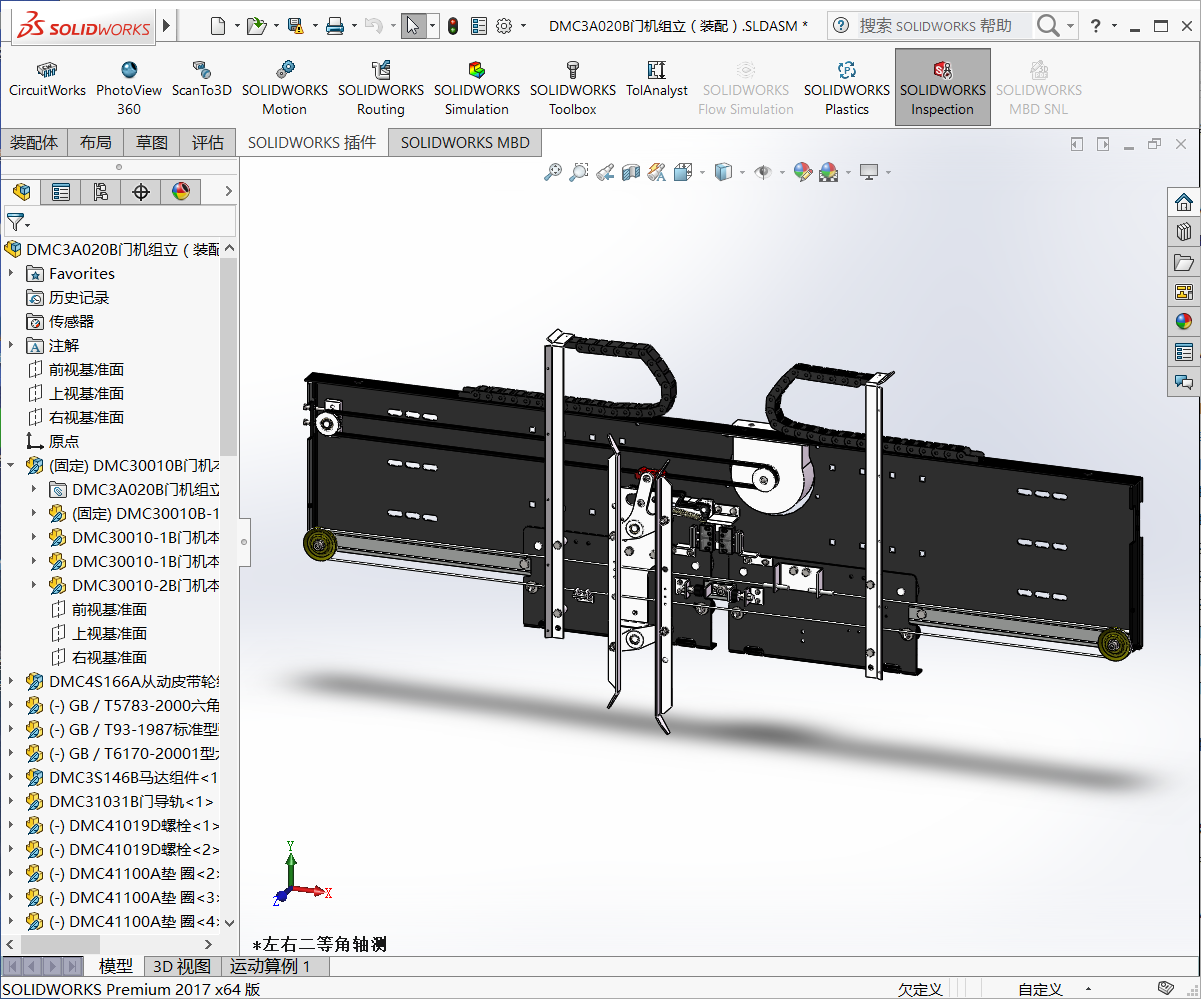Image resolution: width=1201 pixels, height=999 pixels.
Task: Open the Options gear icon
Action: [x=504, y=26]
